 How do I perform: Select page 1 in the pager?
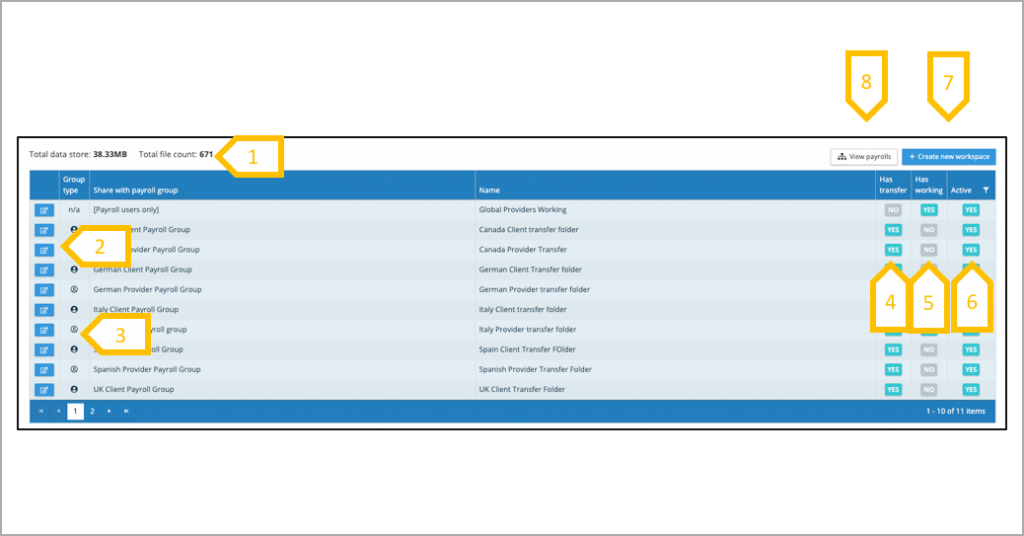click(x=75, y=411)
